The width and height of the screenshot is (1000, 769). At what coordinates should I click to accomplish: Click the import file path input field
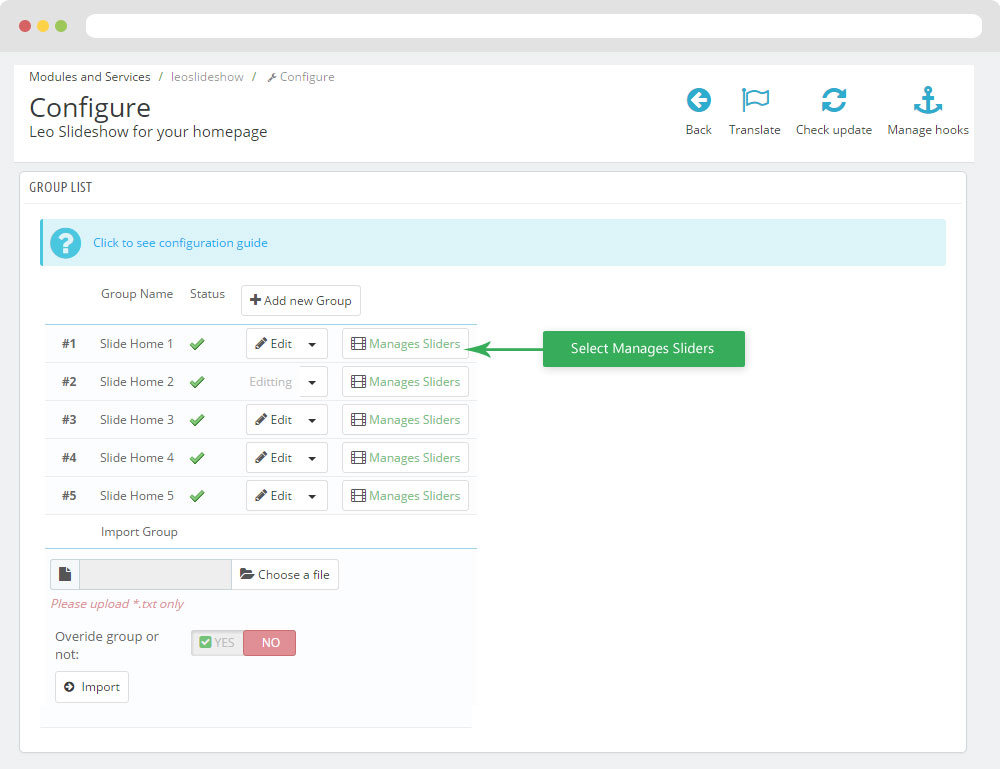tap(155, 575)
